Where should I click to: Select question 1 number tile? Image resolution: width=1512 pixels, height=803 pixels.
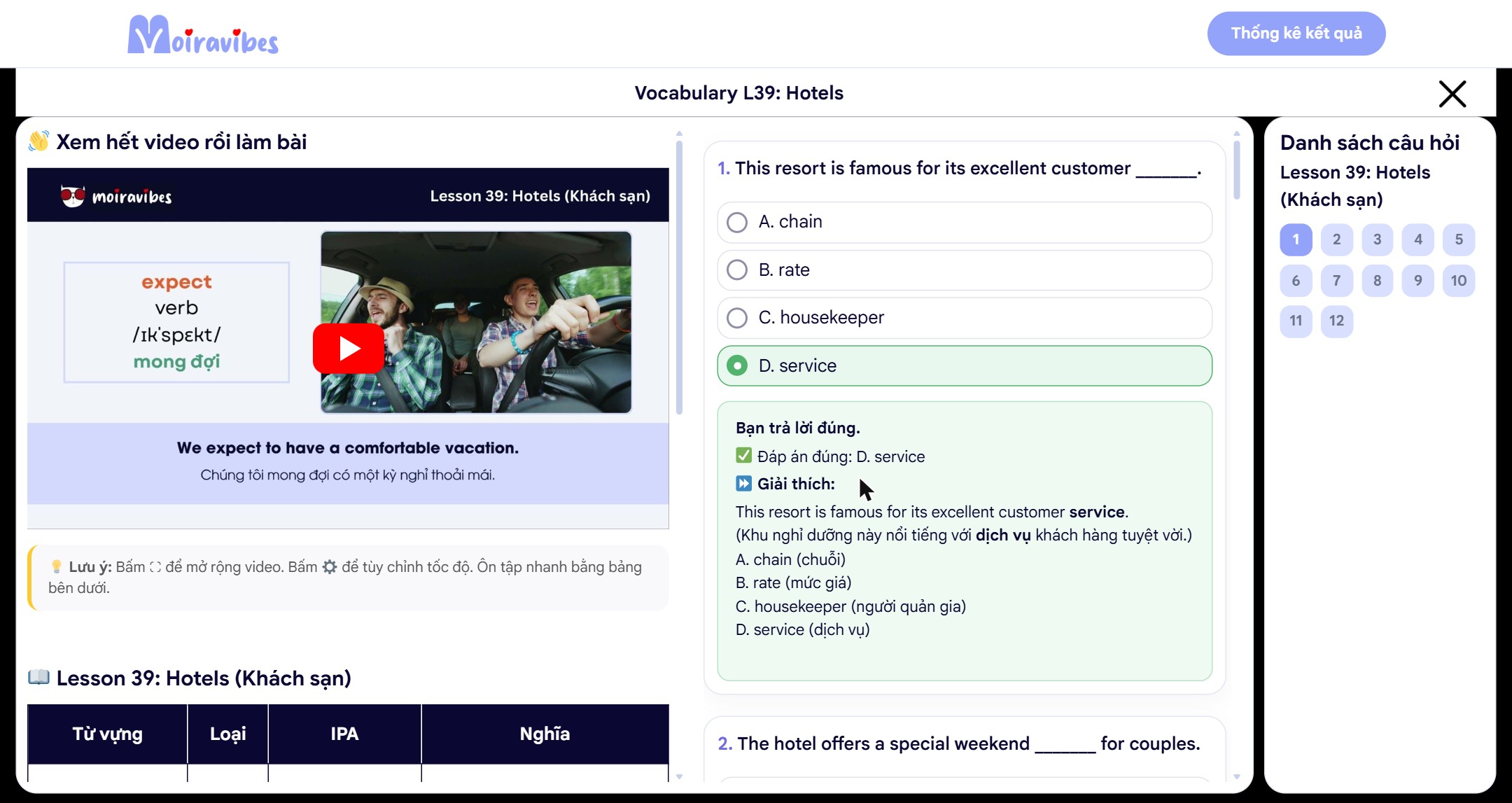tap(1296, 239)
